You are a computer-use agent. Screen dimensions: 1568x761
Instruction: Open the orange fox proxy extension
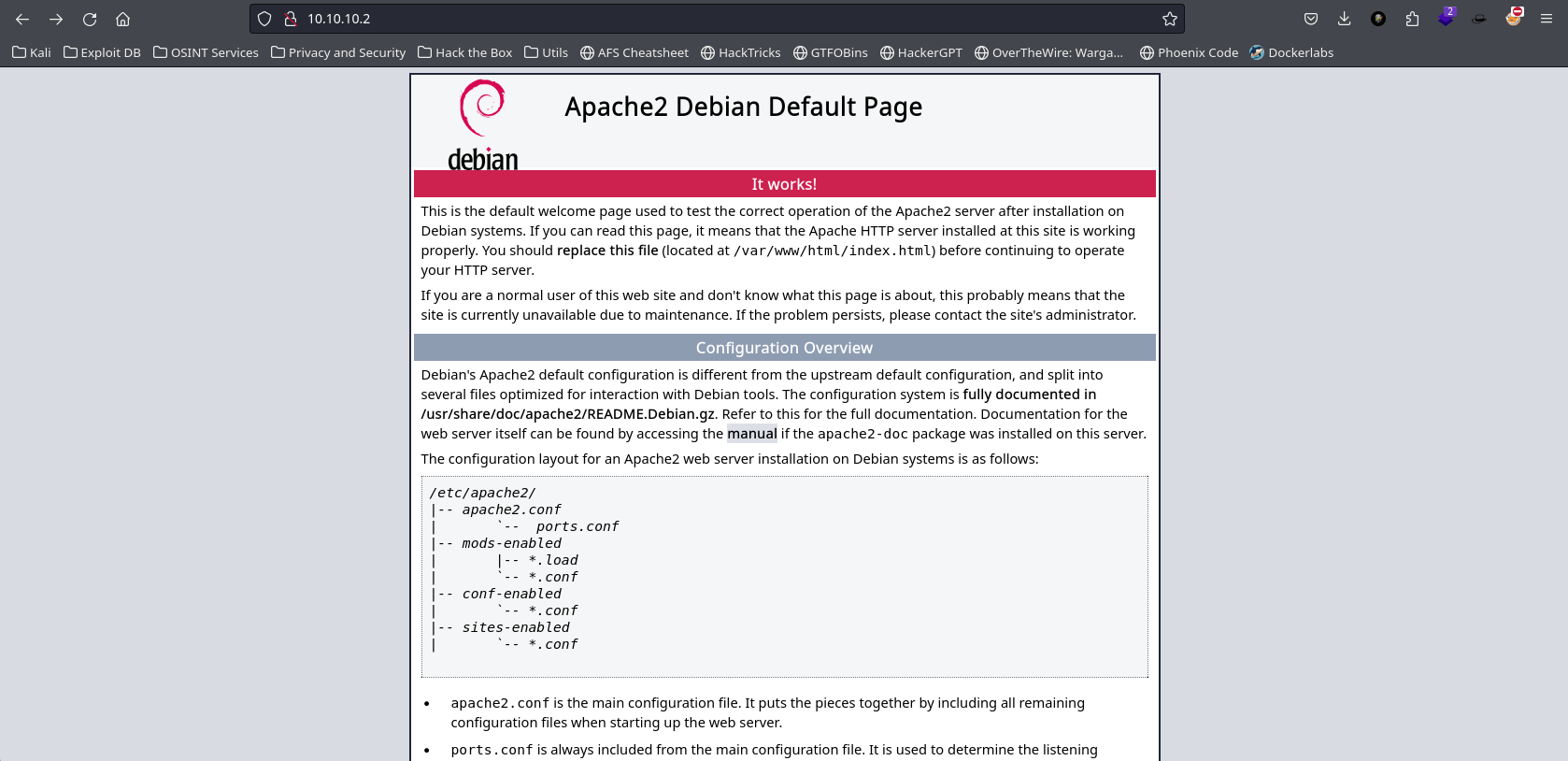1514,17
